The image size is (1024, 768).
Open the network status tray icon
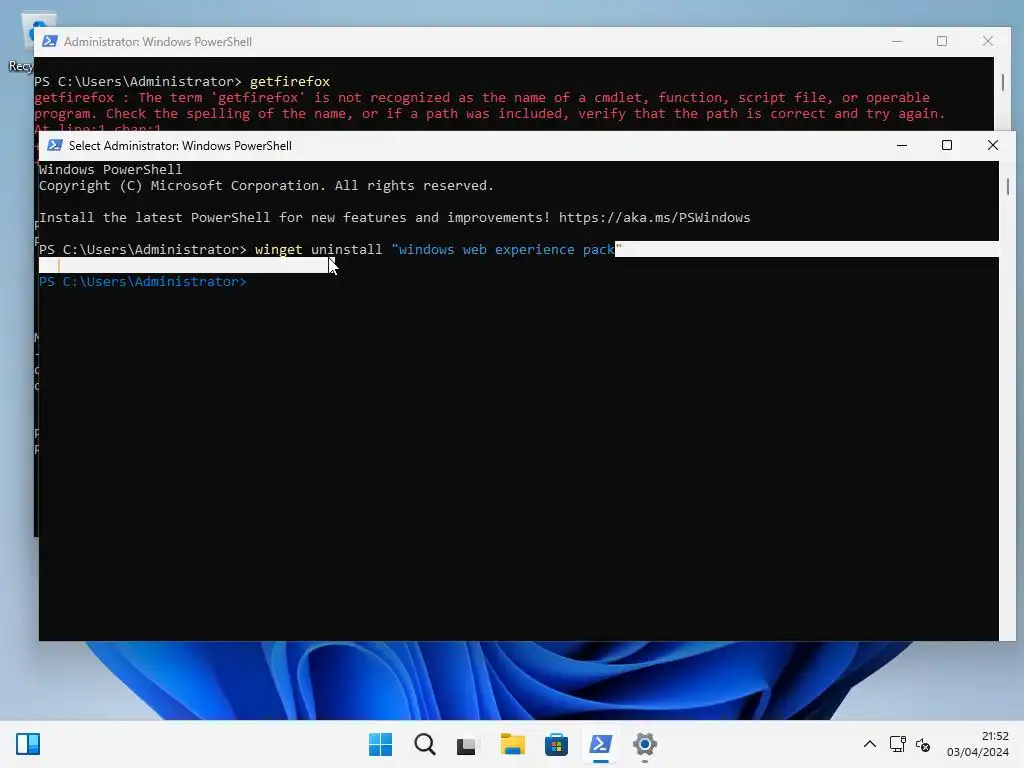897,744
